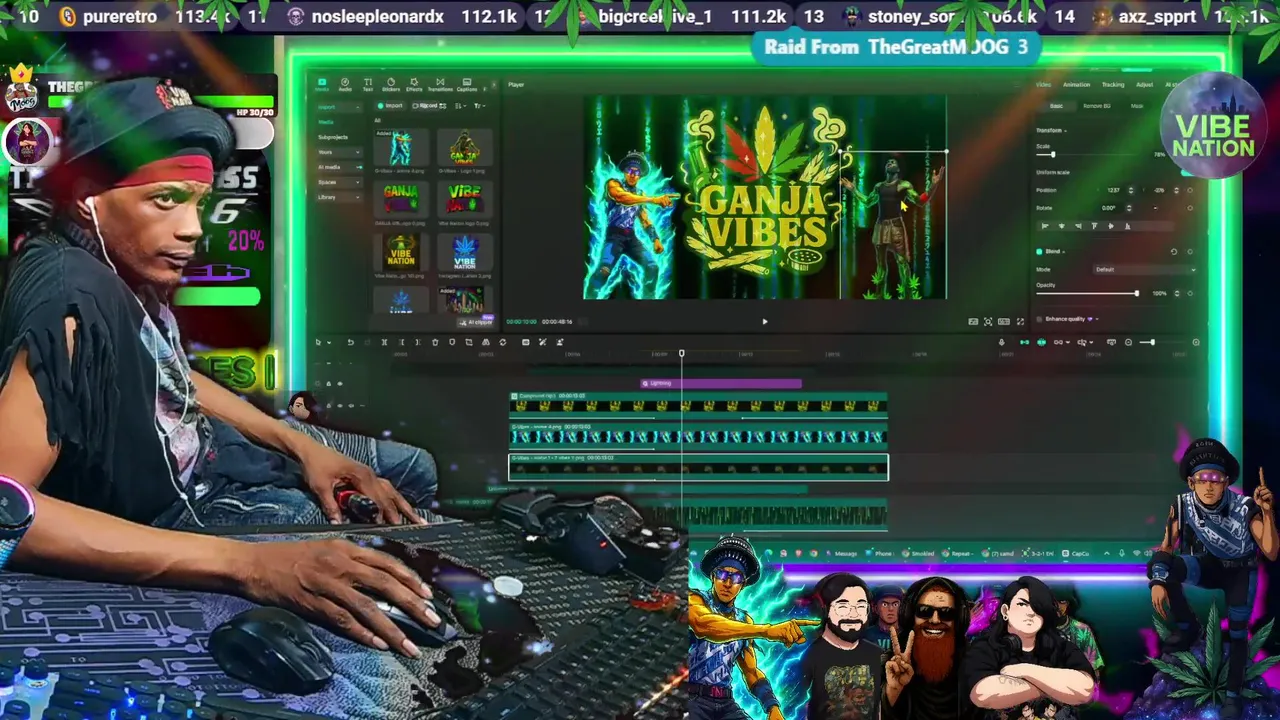
Task: Click the align top icon in Transform
Action: point(1095,226)
